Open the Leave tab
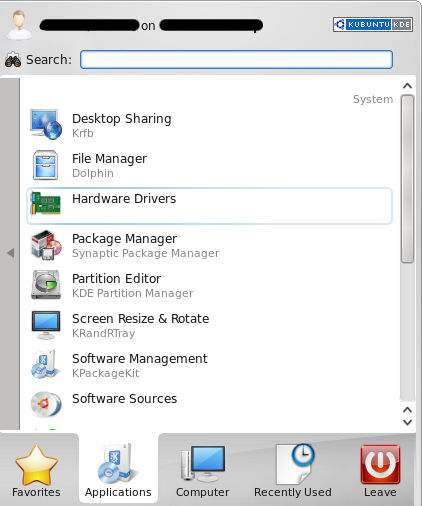This screenshot has width=422, height=506. [380, 470]
